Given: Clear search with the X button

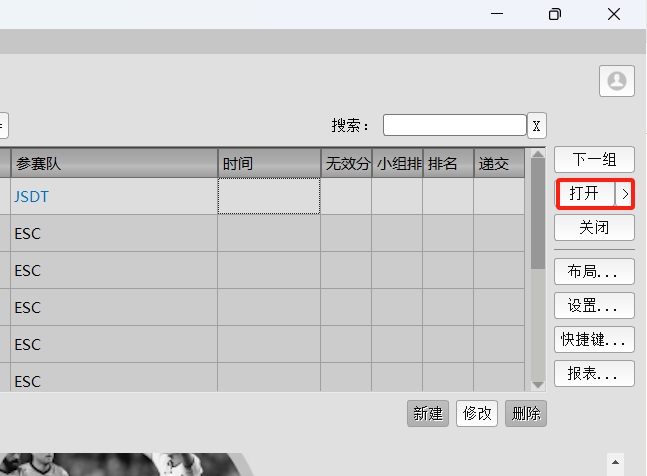Looking at the screenshot, I should coord(537,125).
